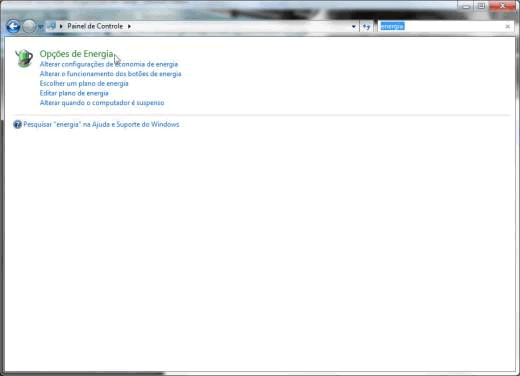The image size is (520, 376).
Task: Click the Opções de Energia battery icon
Action: 24,58
